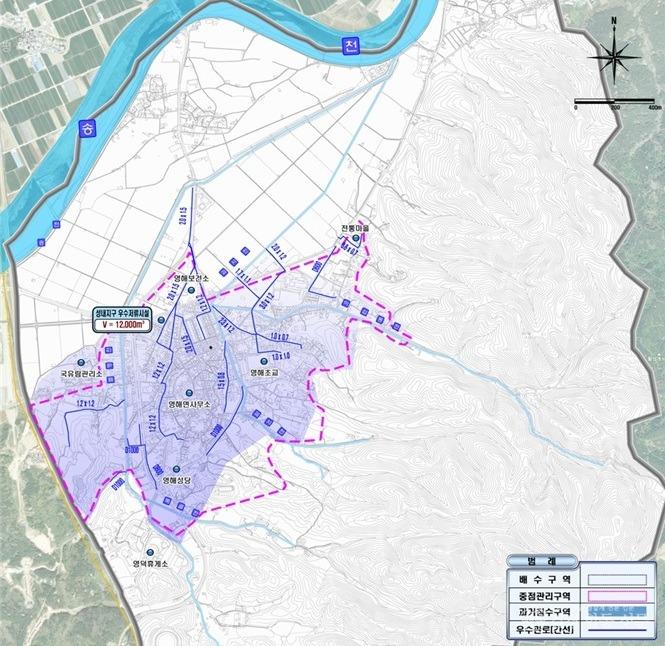Click the 과거침수구역 blue legend swatch
This screenshot has height=646, width=665.
coord(618,612)
